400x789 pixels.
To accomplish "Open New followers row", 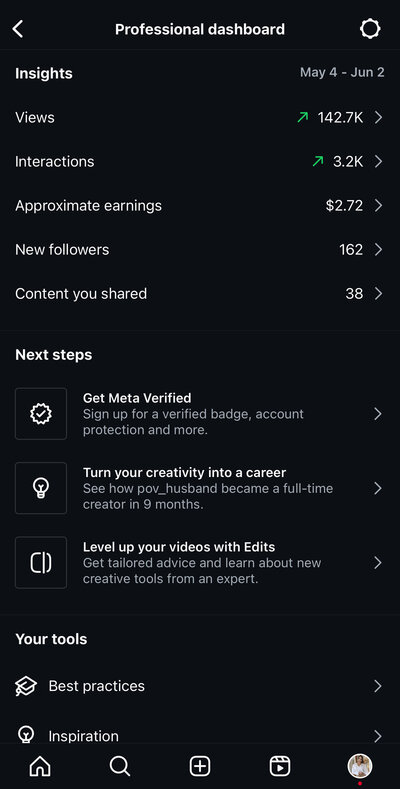I will click(x=200, y=250).
